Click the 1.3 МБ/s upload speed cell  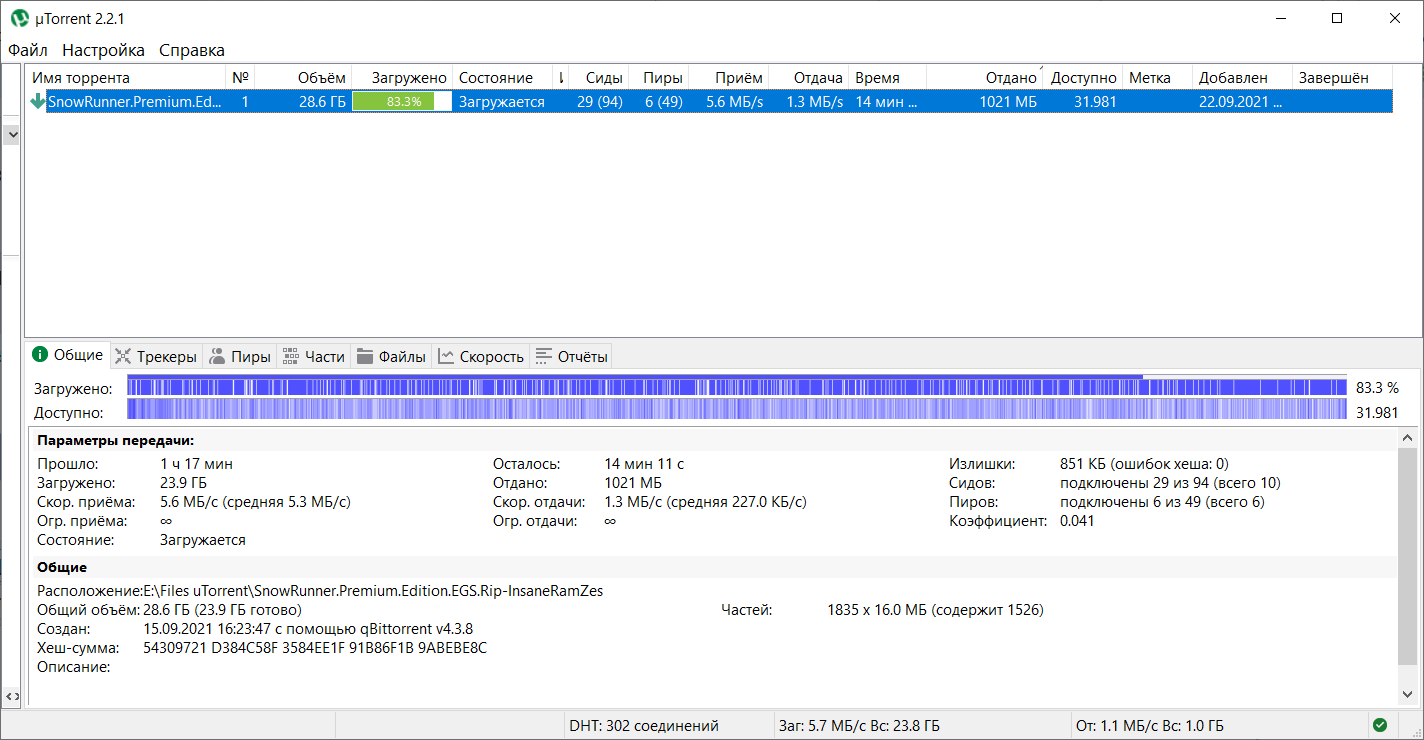pos(815,101)
